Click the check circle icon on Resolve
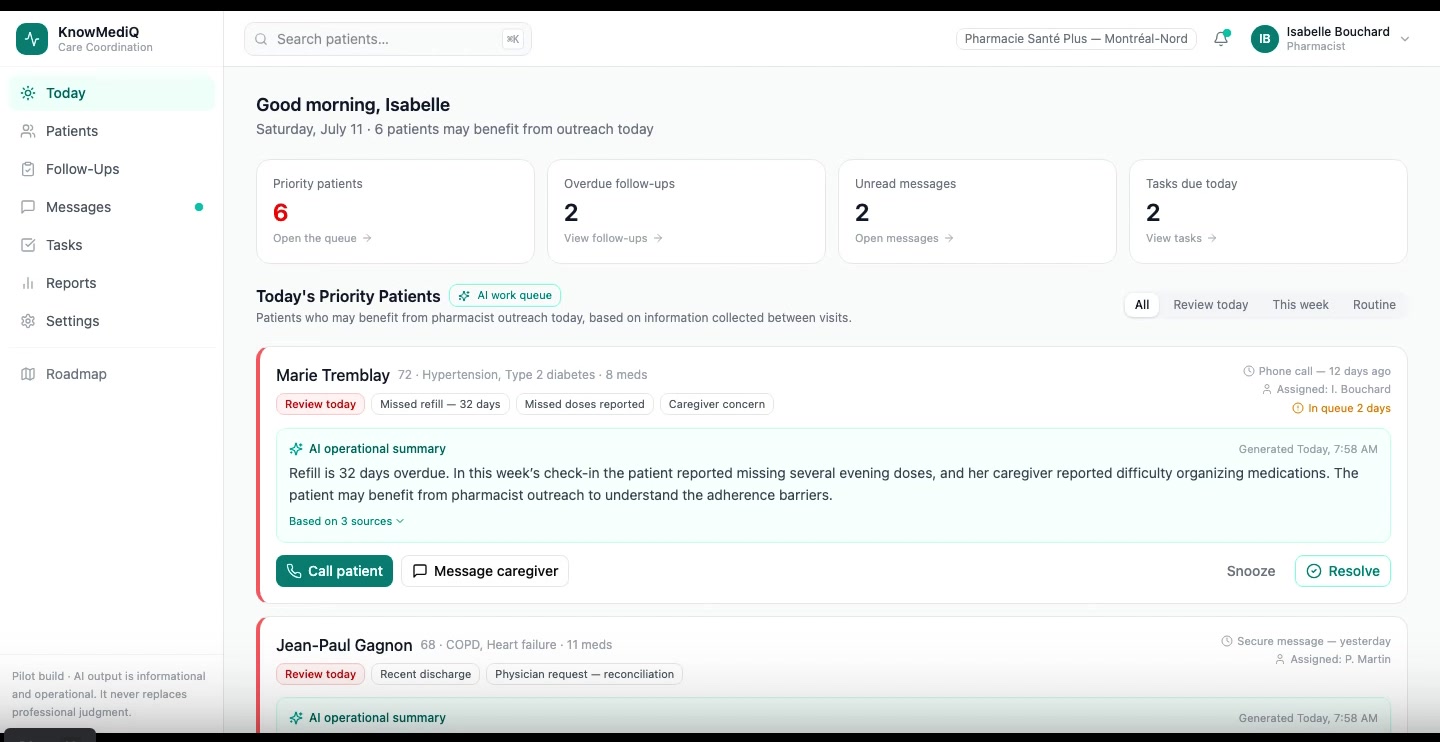 pyautogui.click(x=1314, y=571)
